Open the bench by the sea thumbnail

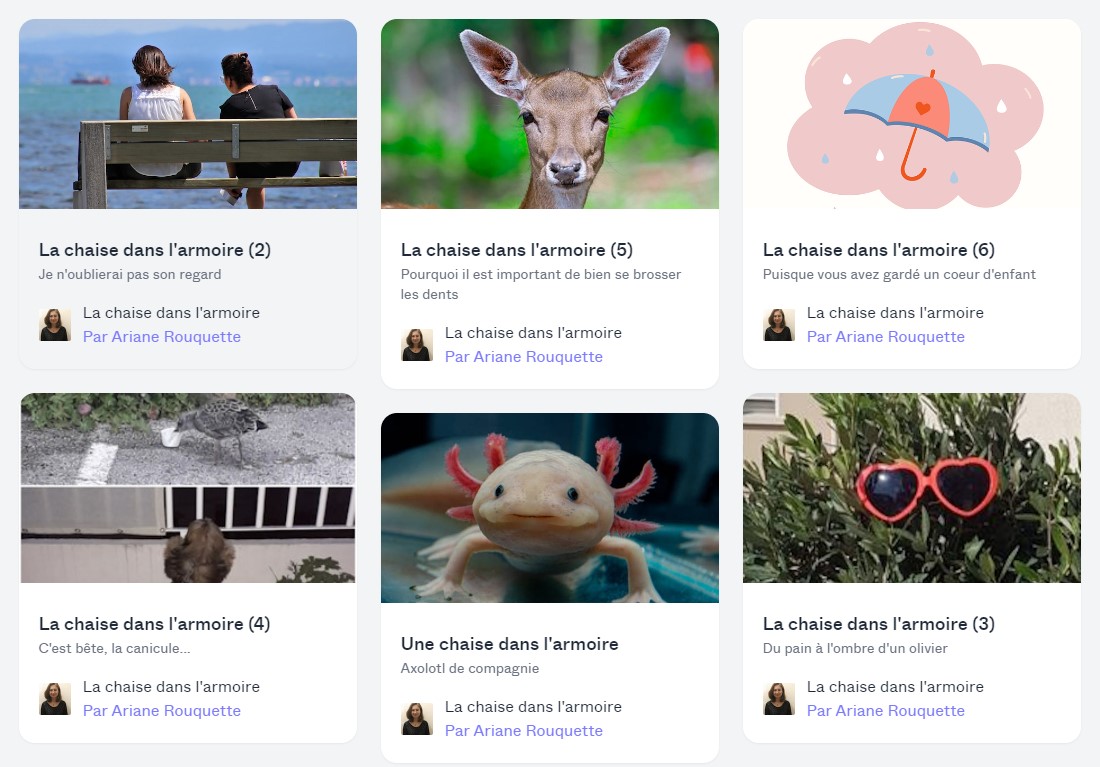tap(188, 114)
